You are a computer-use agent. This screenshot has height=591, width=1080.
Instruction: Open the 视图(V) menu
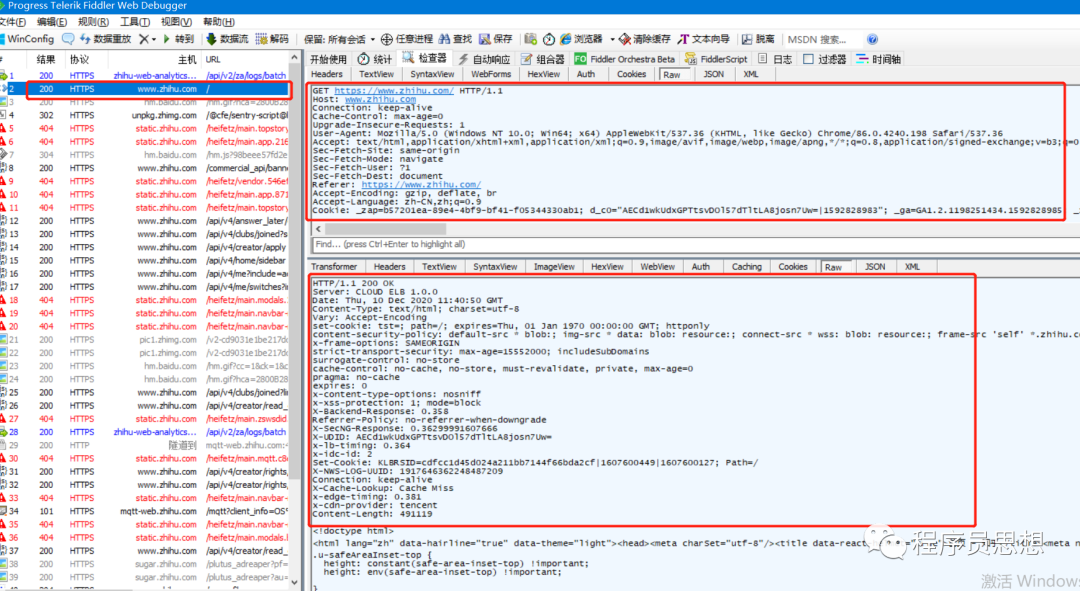176,22
